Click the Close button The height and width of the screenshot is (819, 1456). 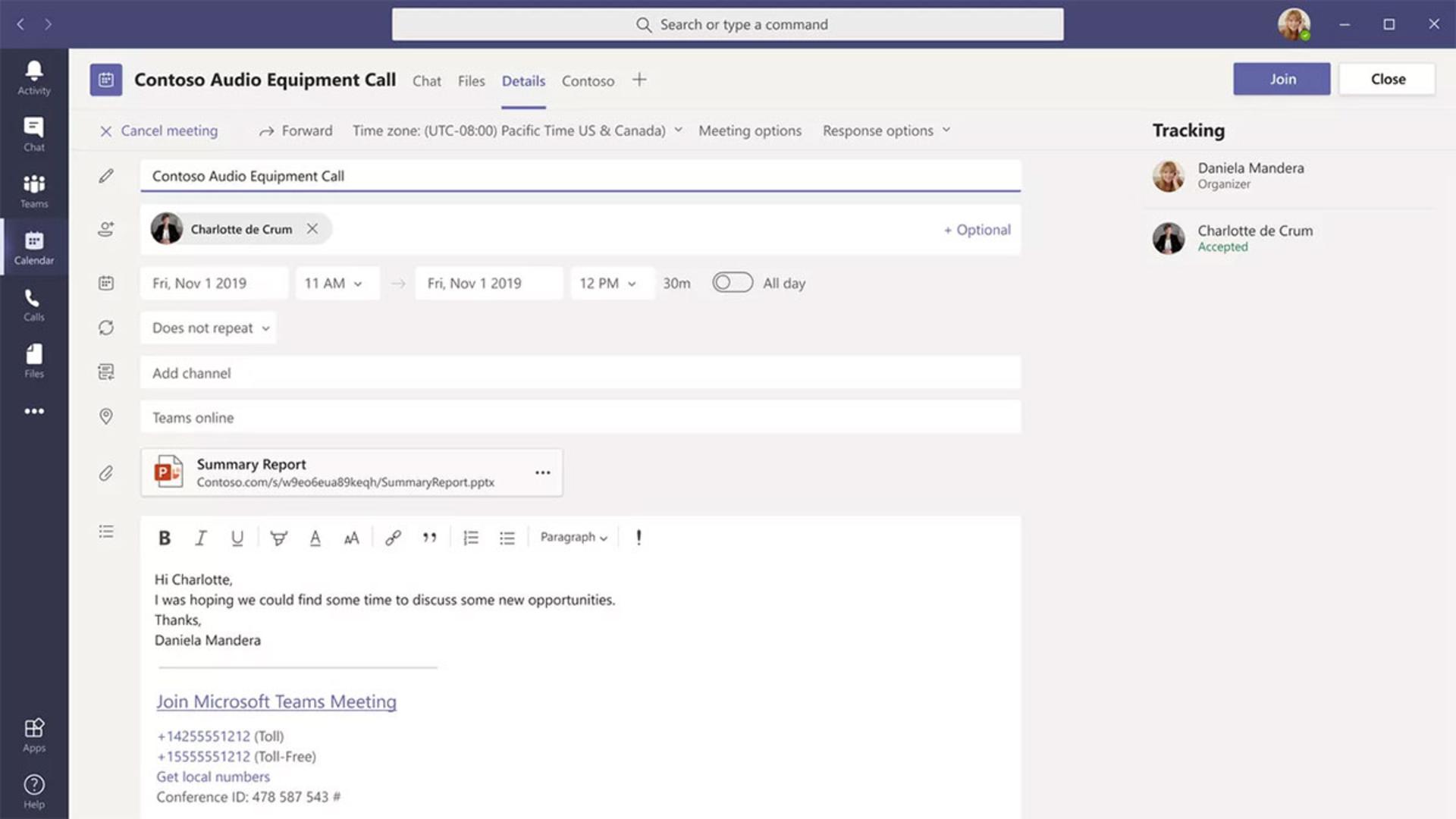pyautogui.click(x=1387, y=79)
